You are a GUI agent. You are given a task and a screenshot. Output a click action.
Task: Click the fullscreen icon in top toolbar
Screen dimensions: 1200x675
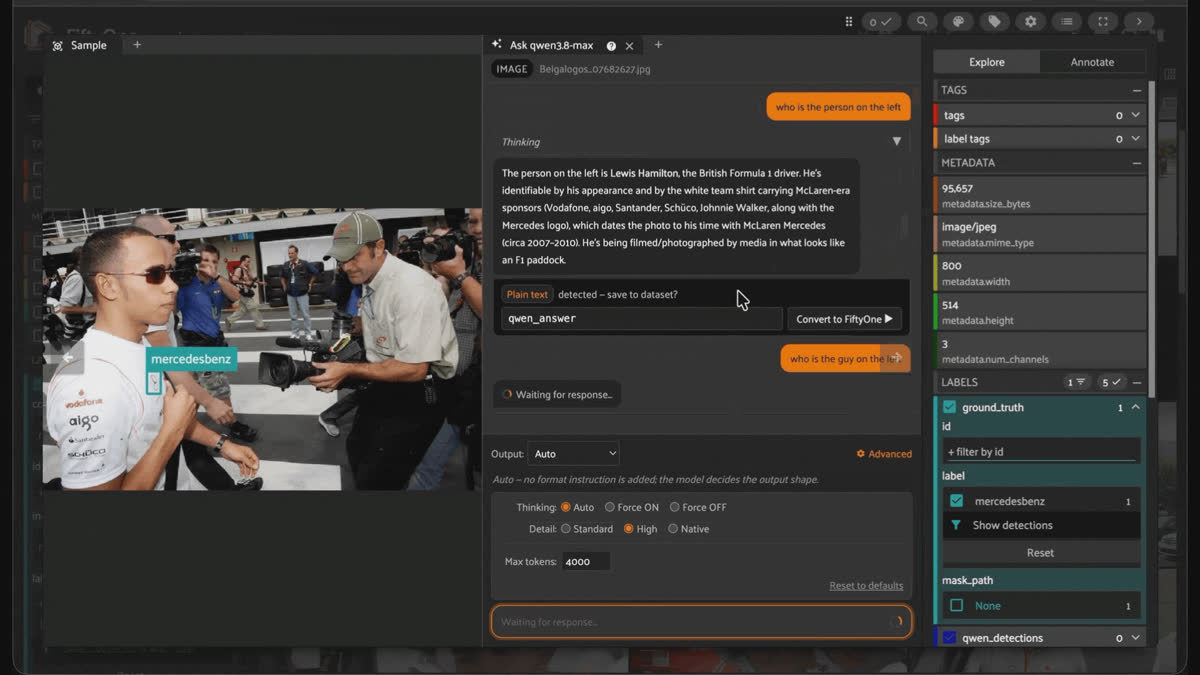click(1103, 21)
